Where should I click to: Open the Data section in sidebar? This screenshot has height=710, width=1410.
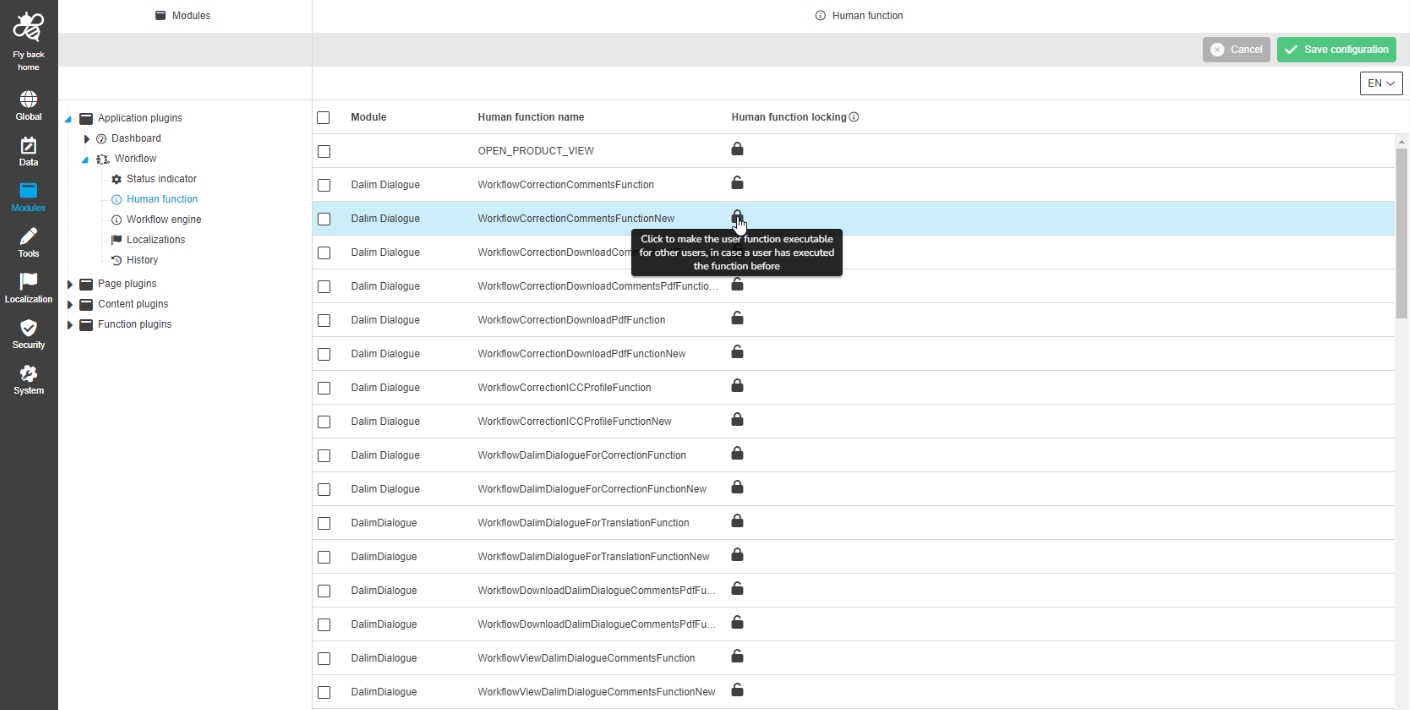(x=28, y=146)
